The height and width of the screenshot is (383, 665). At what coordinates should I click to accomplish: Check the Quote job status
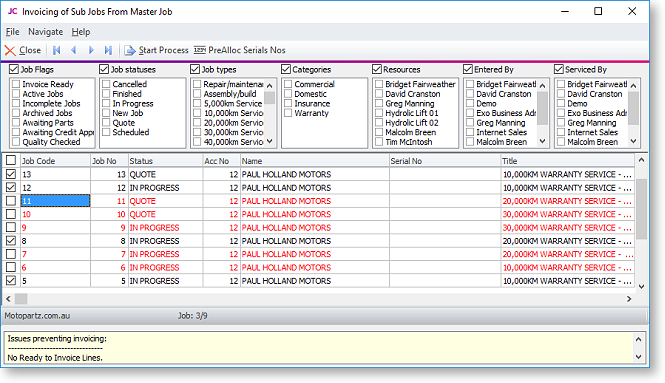click(x=106, y=123)
